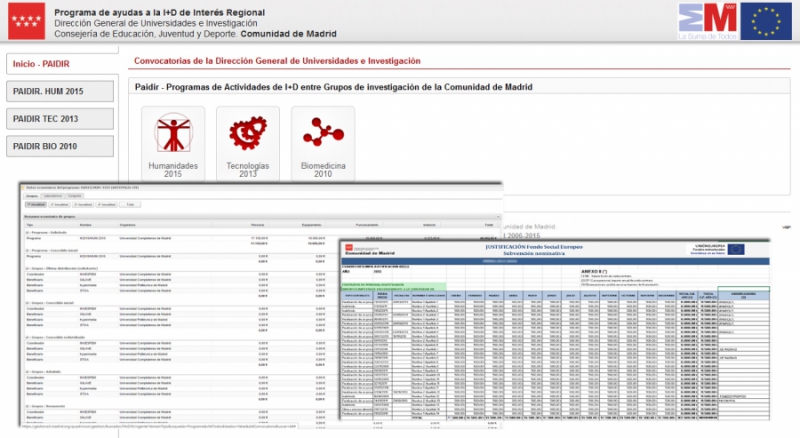The height and width of the screenshot is (438, 800).
Task: Collapse the Grupos - Añadido group
Action: [x=27, y=372]
